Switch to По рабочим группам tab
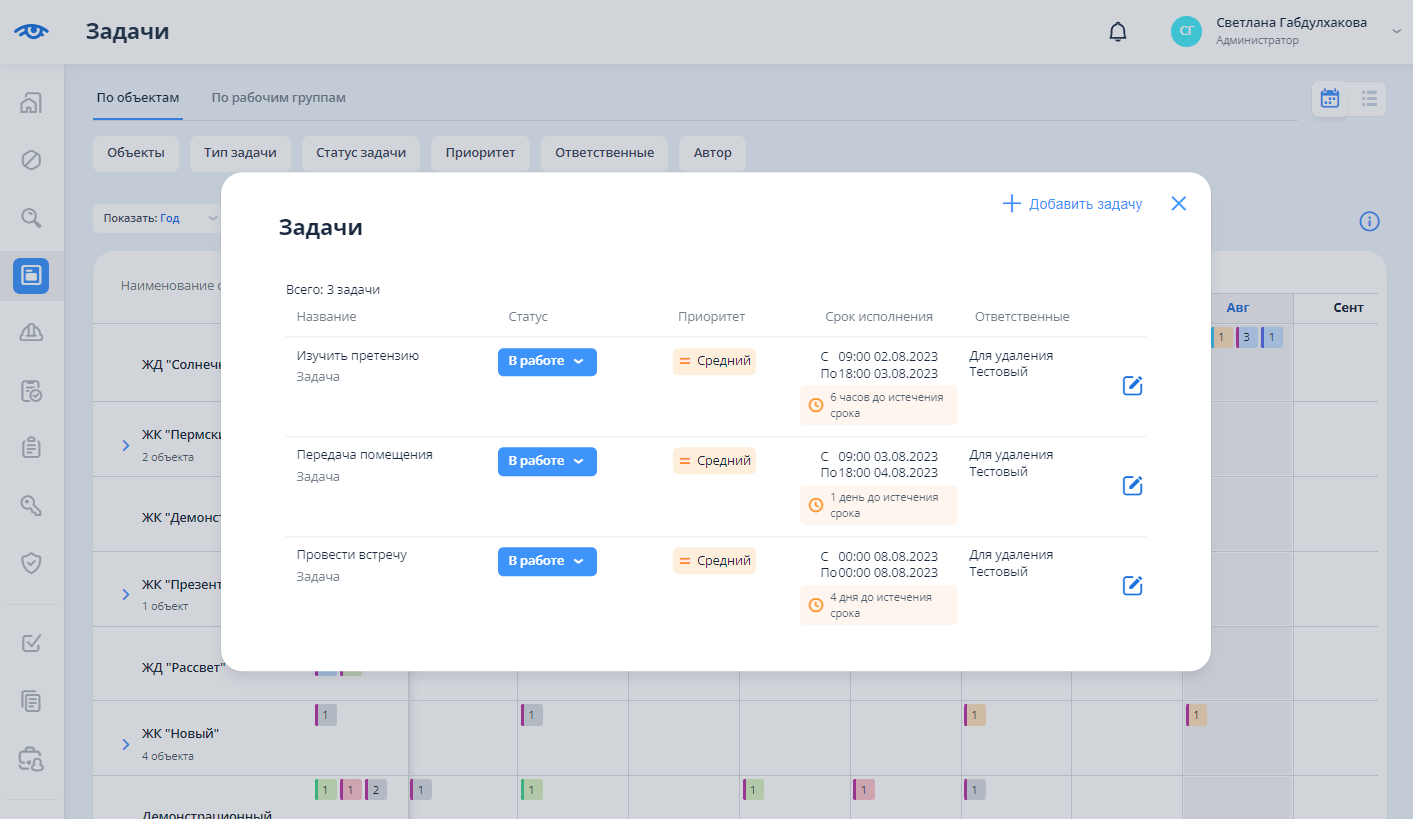The image size is (1413, 819). pos(278,98)
